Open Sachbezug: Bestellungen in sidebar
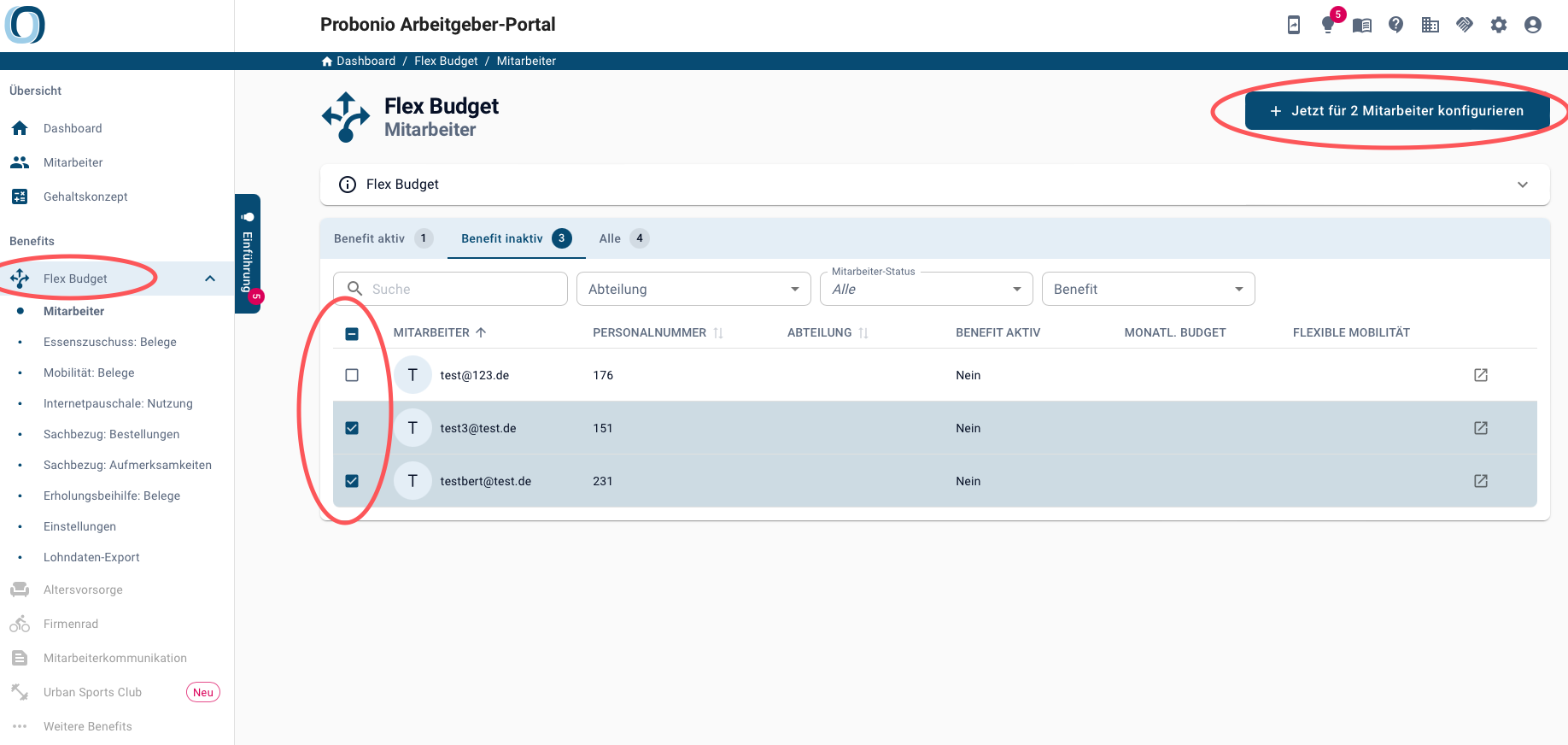1568x745 pixels. [x=111, y=434]
